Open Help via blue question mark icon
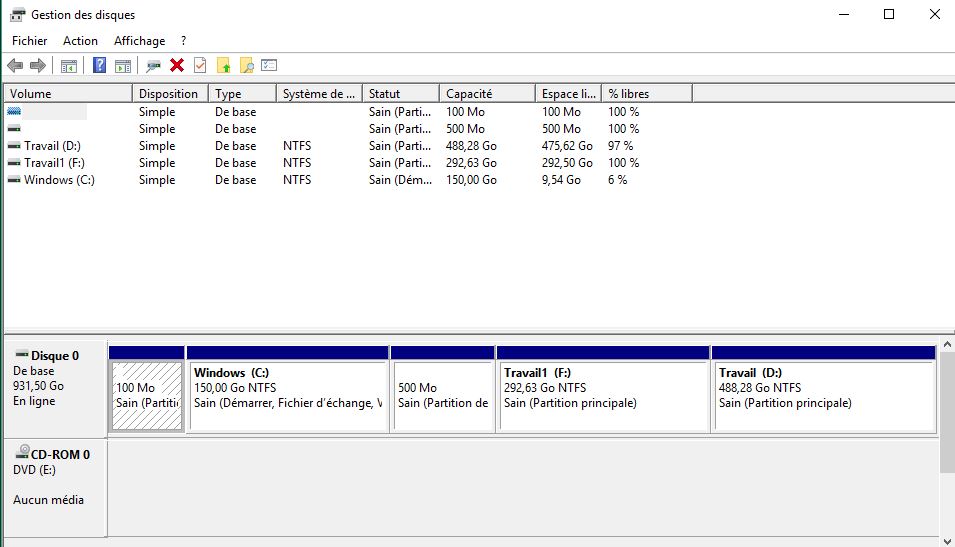 click(99, 66)
